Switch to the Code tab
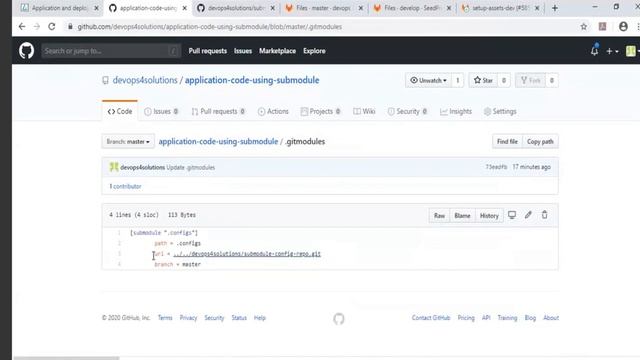Viewport: 640px width, 360px height. pos(120,111)
